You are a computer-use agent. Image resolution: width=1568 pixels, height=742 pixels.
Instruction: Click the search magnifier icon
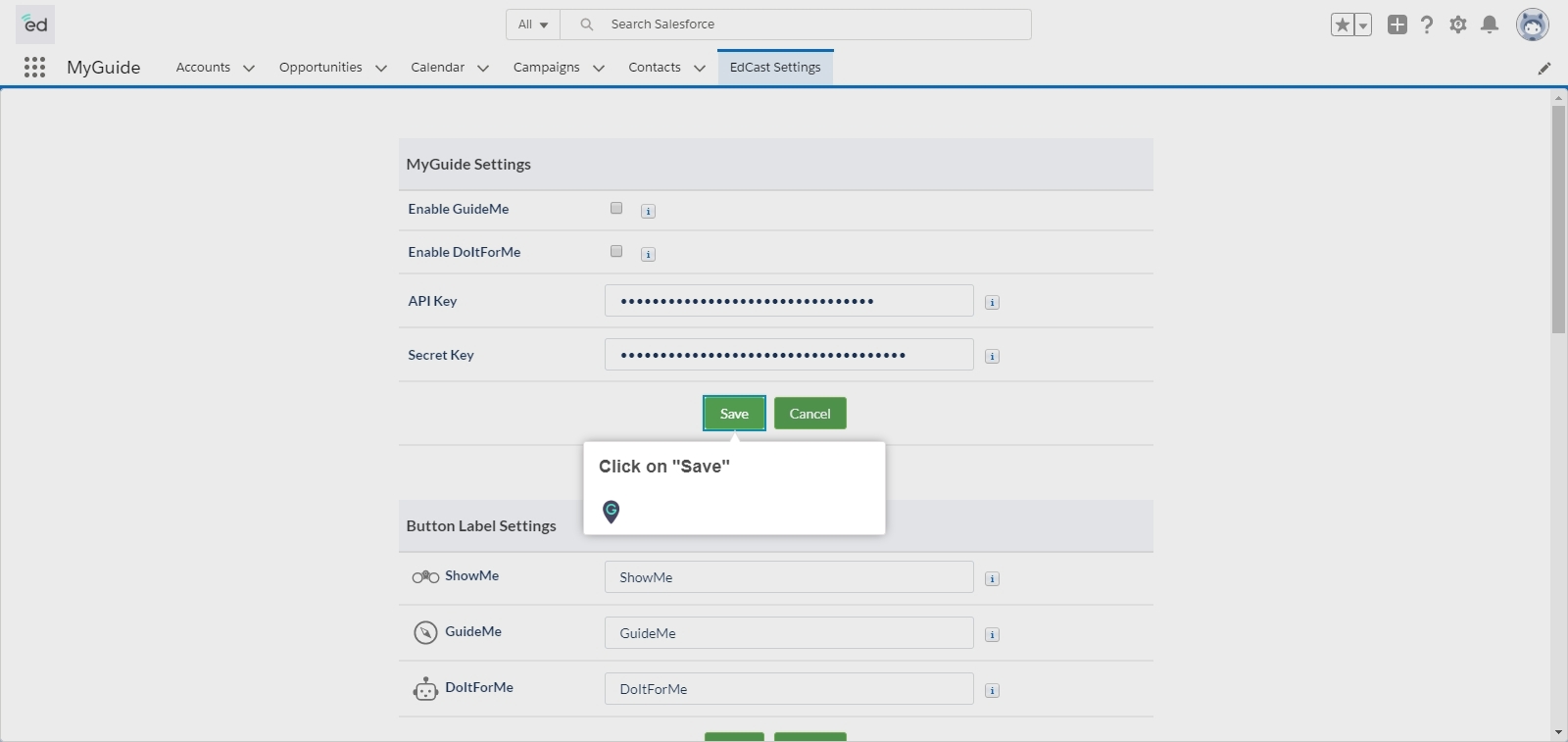coord(586,25)
